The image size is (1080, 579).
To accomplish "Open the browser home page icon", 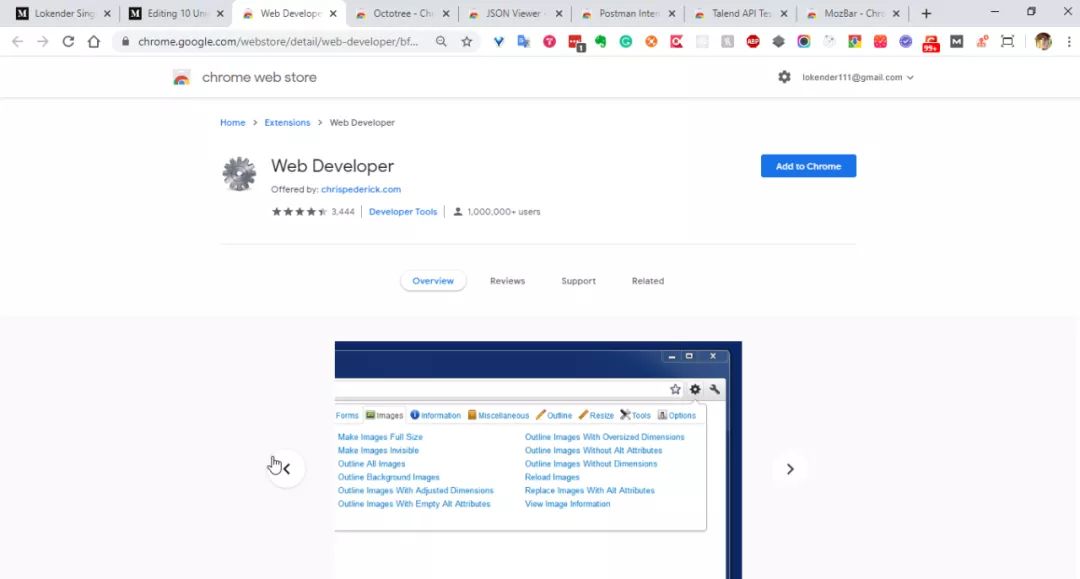I will coord(94,41).
